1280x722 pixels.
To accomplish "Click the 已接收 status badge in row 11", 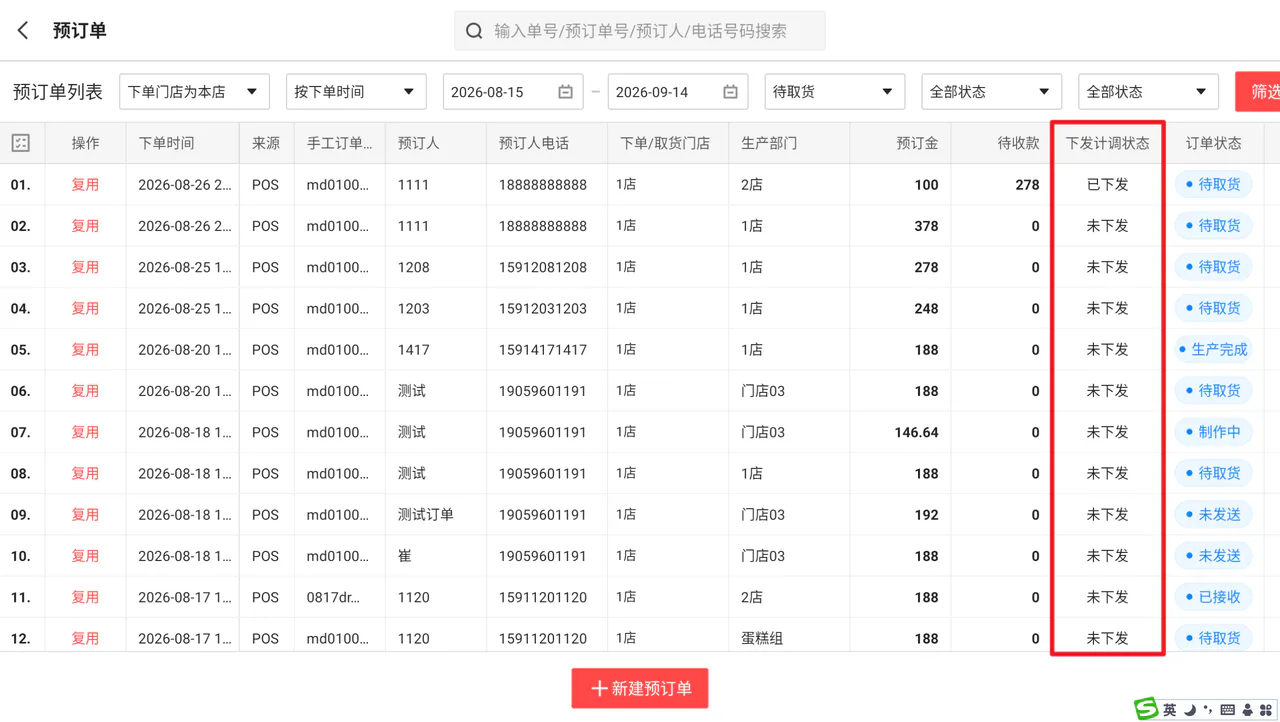I will 1213,597.
